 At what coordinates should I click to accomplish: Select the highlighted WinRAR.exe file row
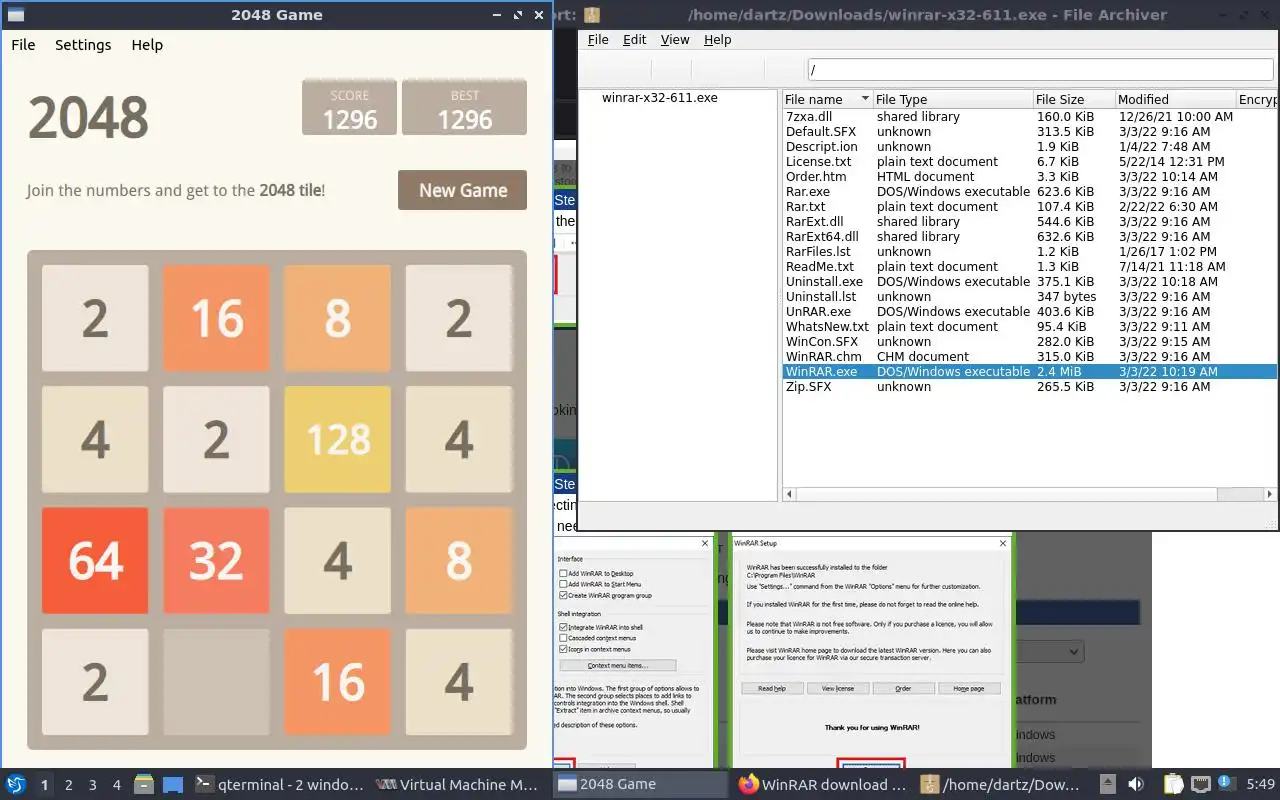[1029, 372]
